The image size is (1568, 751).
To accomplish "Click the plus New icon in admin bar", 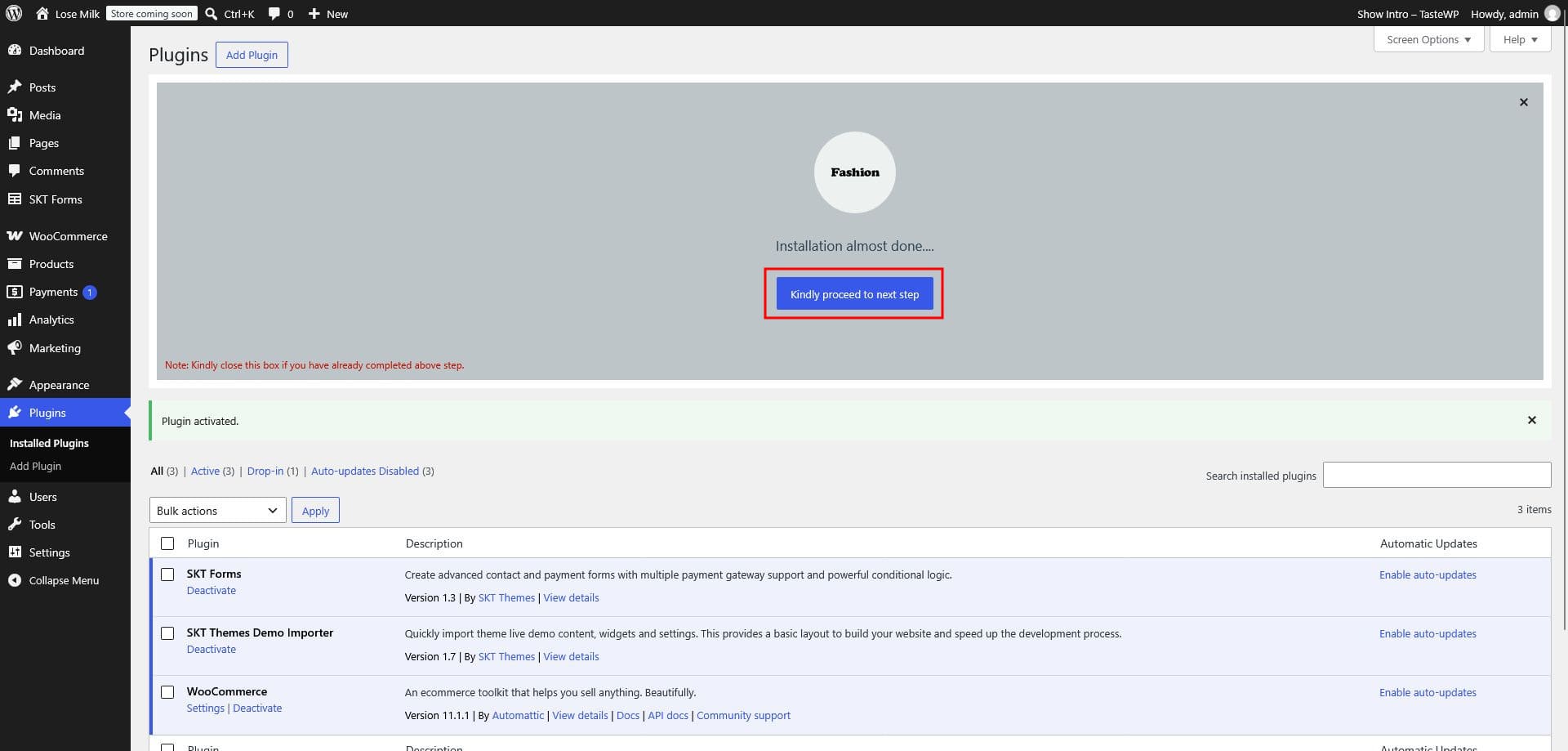I will tap(314, 13).
